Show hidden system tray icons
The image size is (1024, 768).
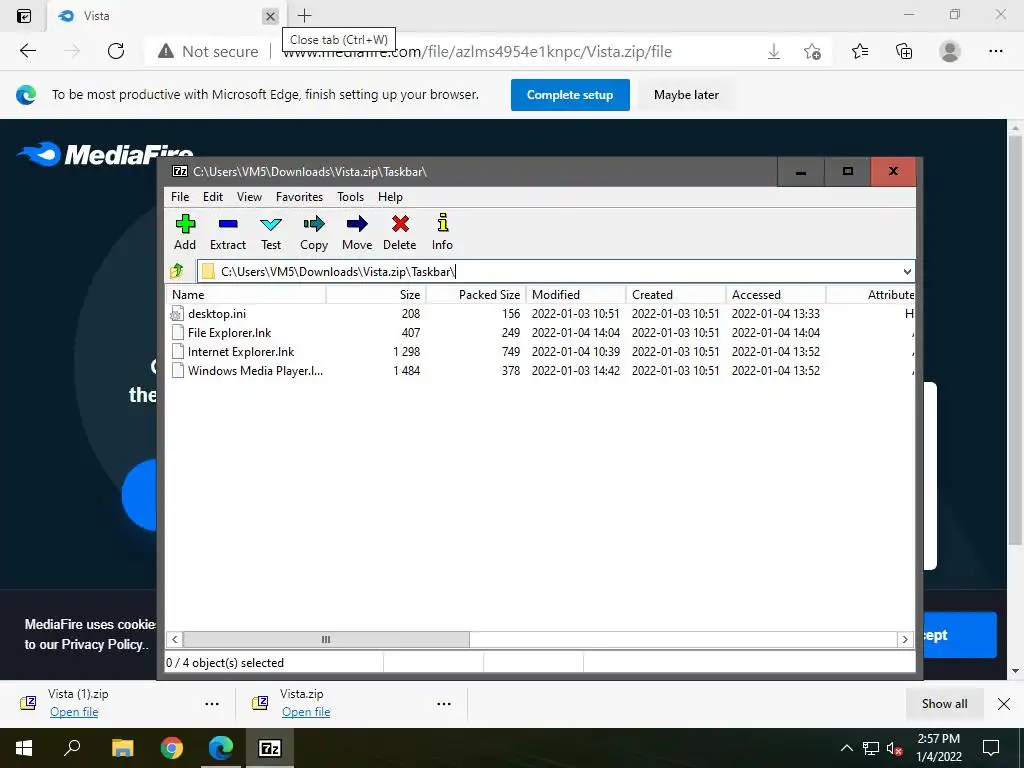[x=846, y=748]
